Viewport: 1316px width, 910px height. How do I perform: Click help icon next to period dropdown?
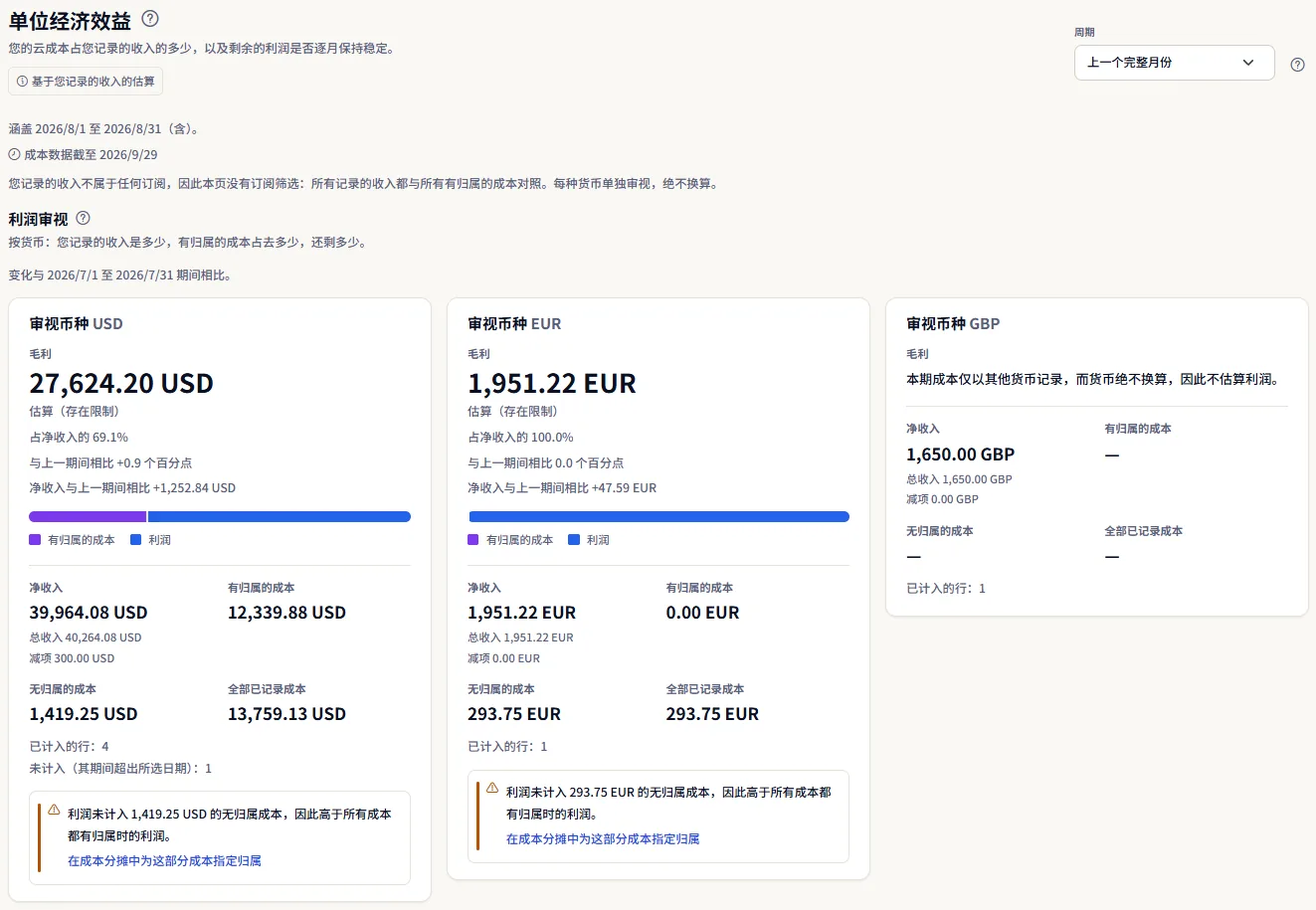point(1297,65)
